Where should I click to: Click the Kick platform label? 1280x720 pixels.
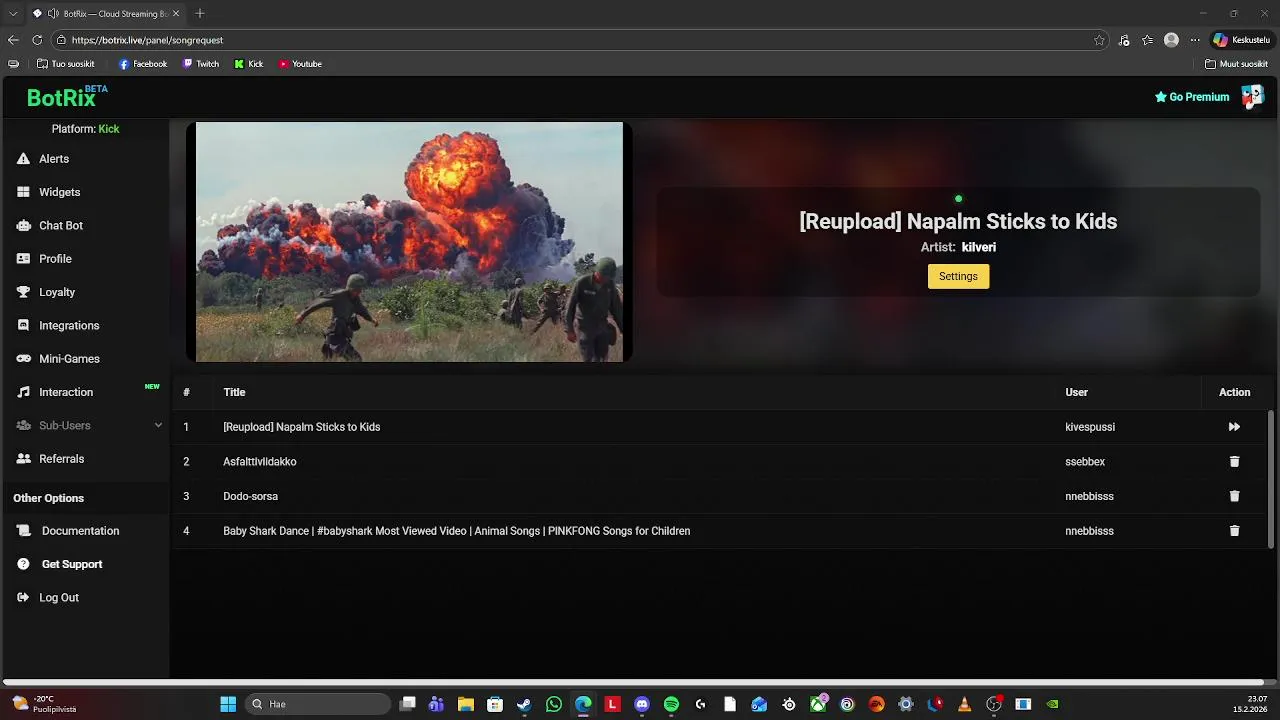pos(109,129)
